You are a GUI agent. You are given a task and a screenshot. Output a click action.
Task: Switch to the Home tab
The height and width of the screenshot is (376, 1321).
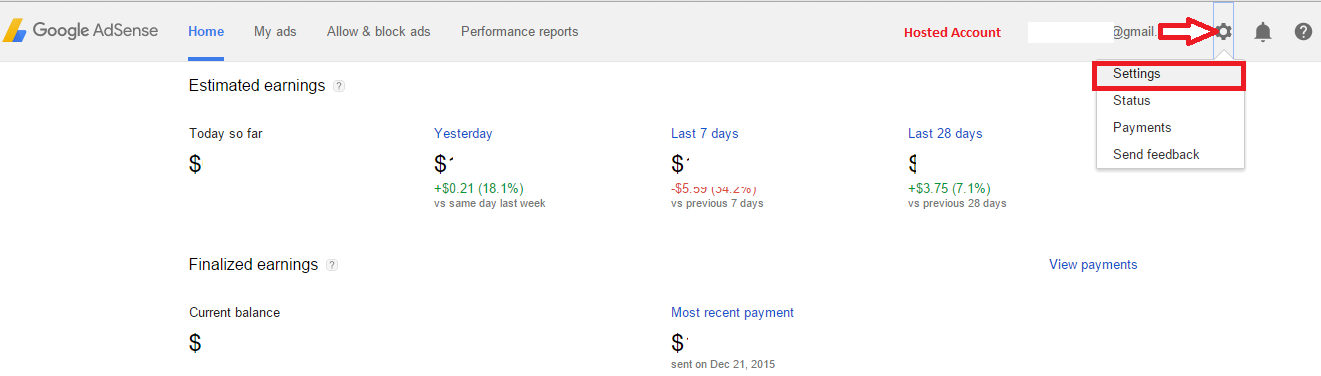point(206,31)
